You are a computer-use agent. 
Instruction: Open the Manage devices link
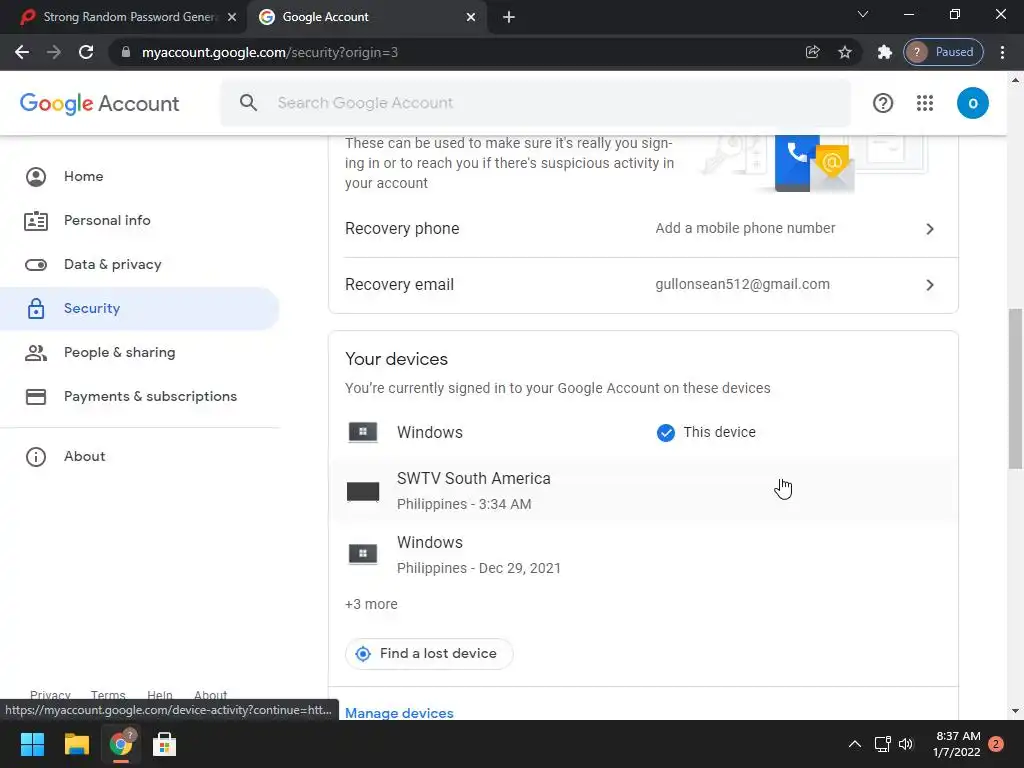click(399, 713)
